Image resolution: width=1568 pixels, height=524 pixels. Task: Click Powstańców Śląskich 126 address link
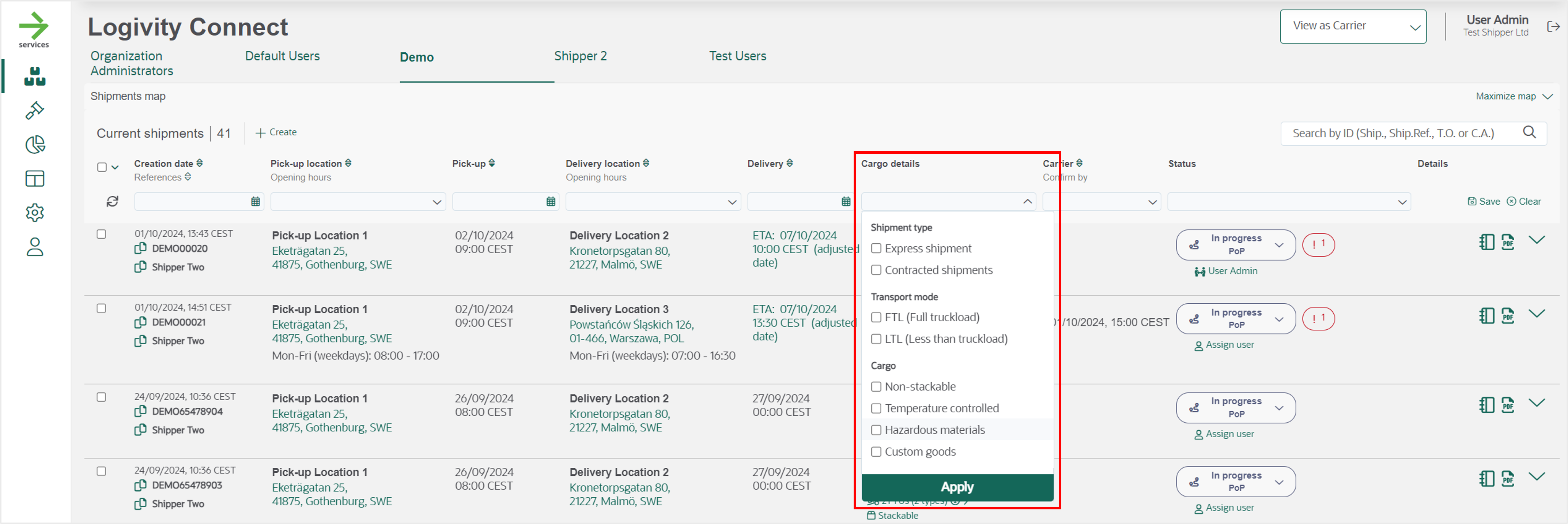[631, 332]
